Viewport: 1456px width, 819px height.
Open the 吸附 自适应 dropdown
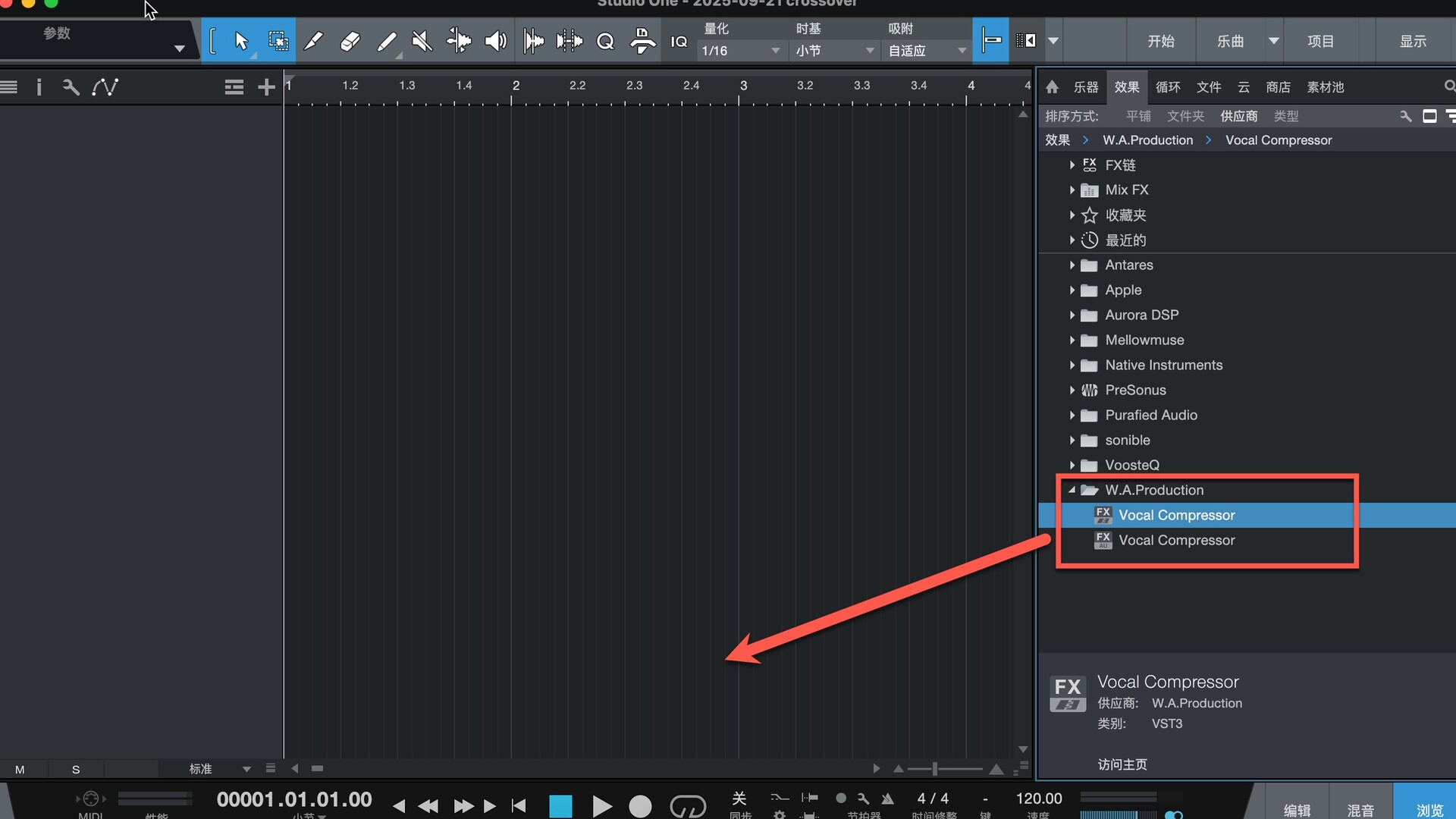tap(927, 51)
